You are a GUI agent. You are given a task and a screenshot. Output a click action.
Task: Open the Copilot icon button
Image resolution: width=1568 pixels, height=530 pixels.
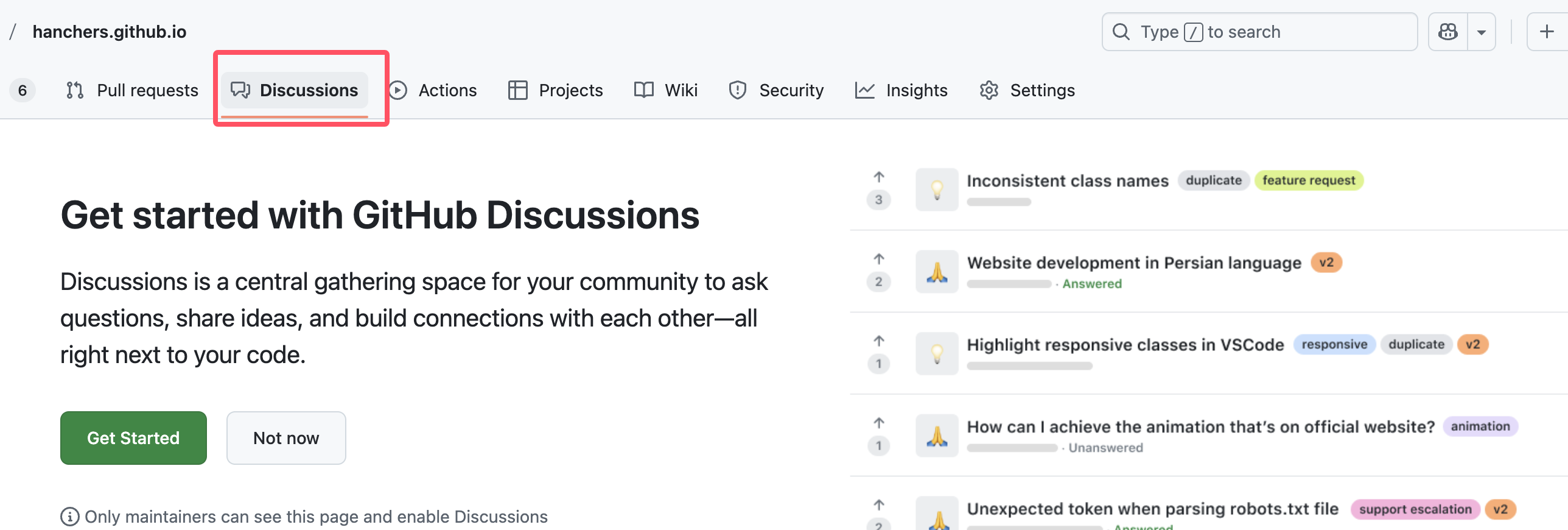pos(1447,32)
